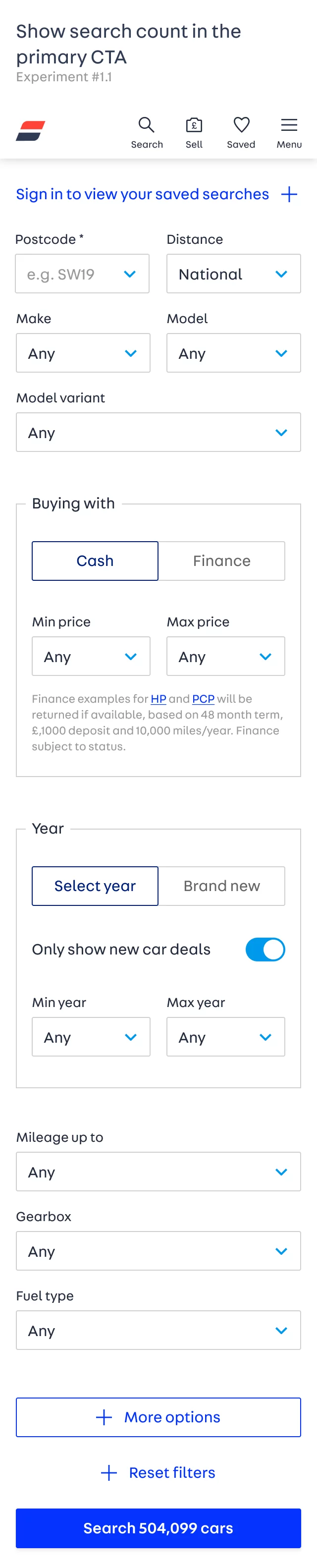Click plus icon beside saved searches
Screen dimensions: 317x1568
point(289,195)
